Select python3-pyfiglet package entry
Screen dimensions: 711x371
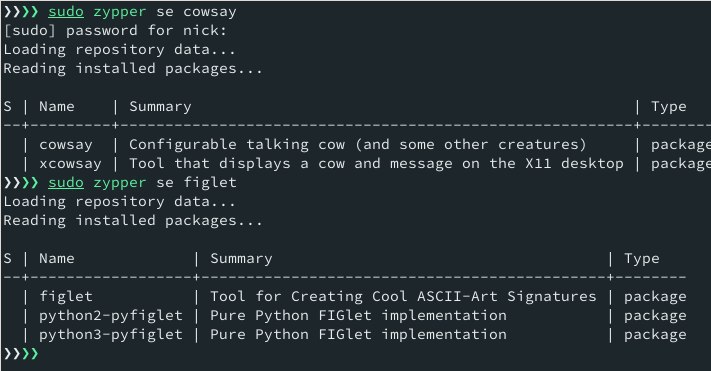111,335
